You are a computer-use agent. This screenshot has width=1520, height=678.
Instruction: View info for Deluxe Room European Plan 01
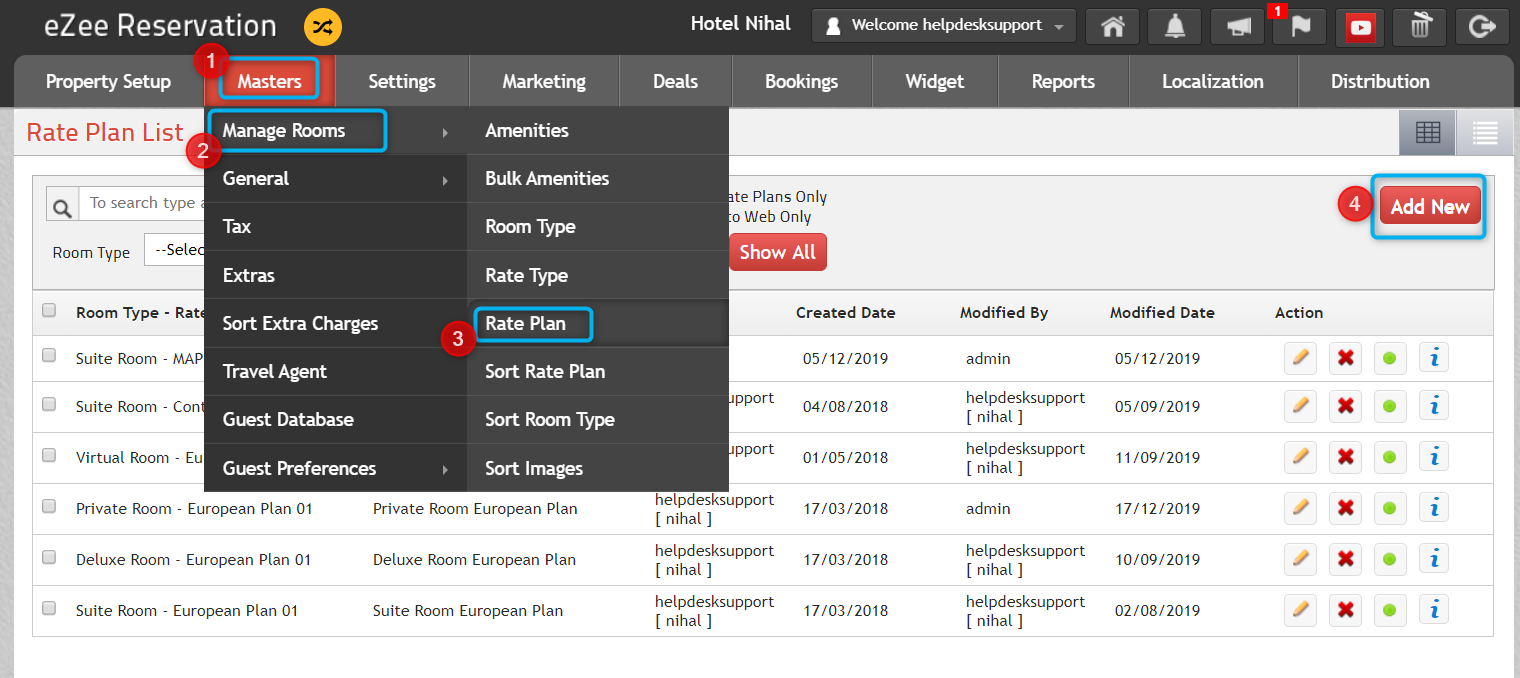click(1434, 559)
